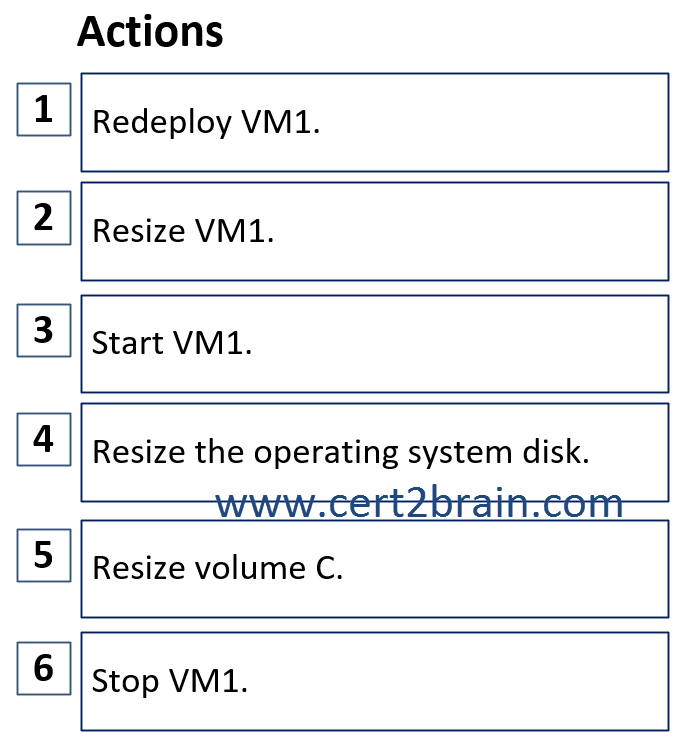Screen dimensions: 686x751
Task: Click the word 'Stop' in action six
Action: 125,682
